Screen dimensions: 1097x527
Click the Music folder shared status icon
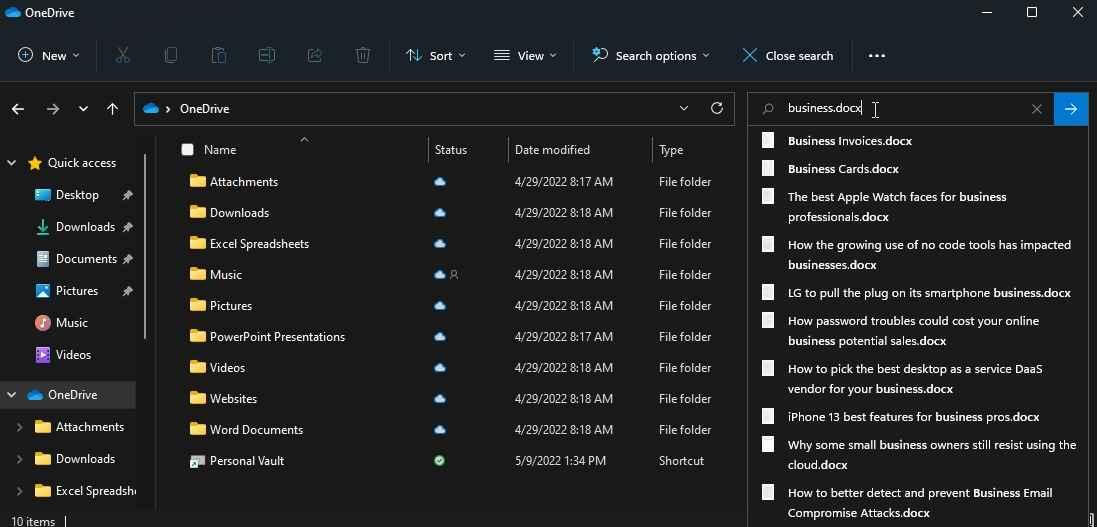pyautogui.click(x=454, y=275)
